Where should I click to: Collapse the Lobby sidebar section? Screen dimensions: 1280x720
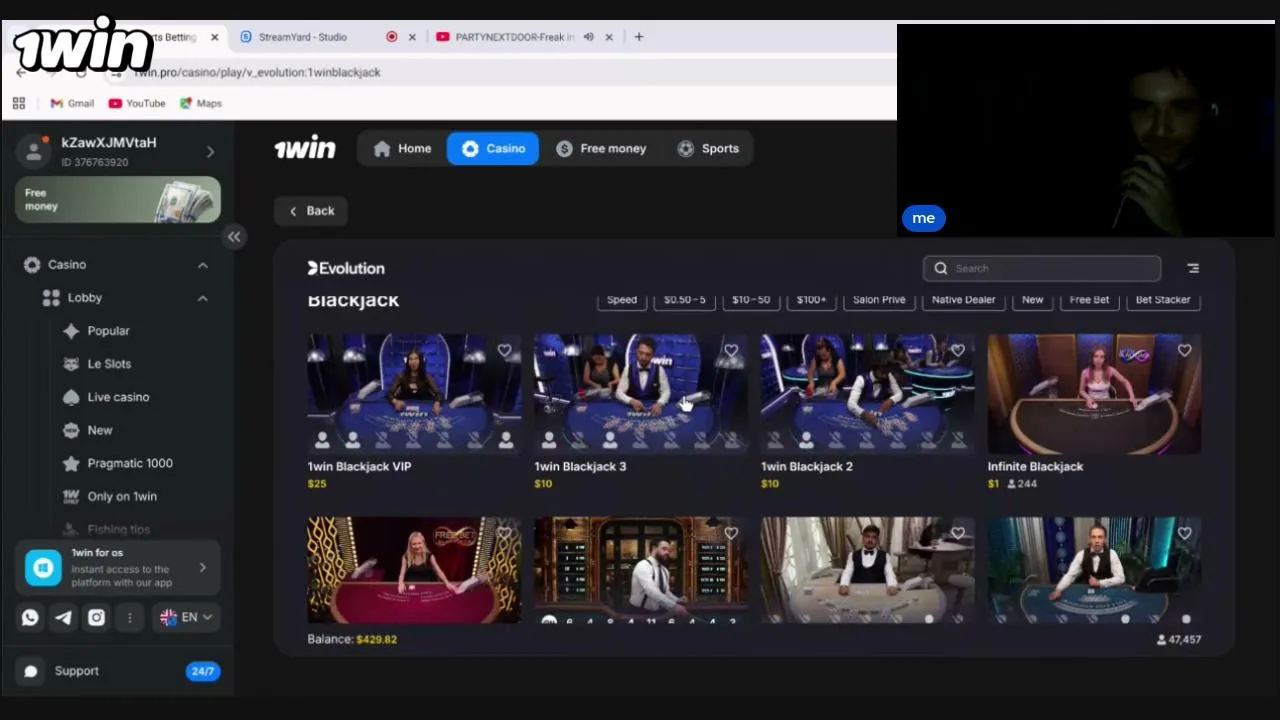coord(203,298)
